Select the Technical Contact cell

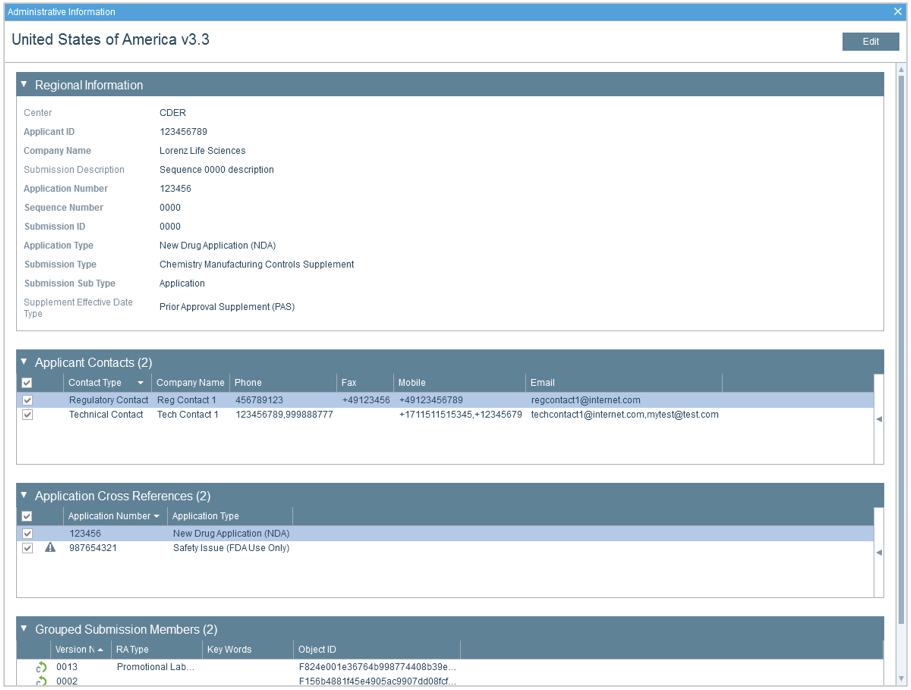pyautogui.click(x=106, y=415)
